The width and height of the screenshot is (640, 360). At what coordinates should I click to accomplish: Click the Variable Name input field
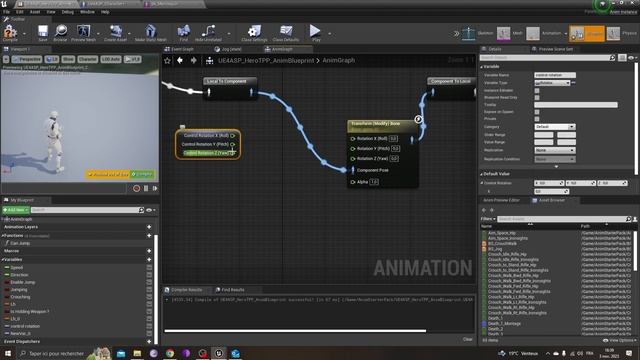(555, 75)
